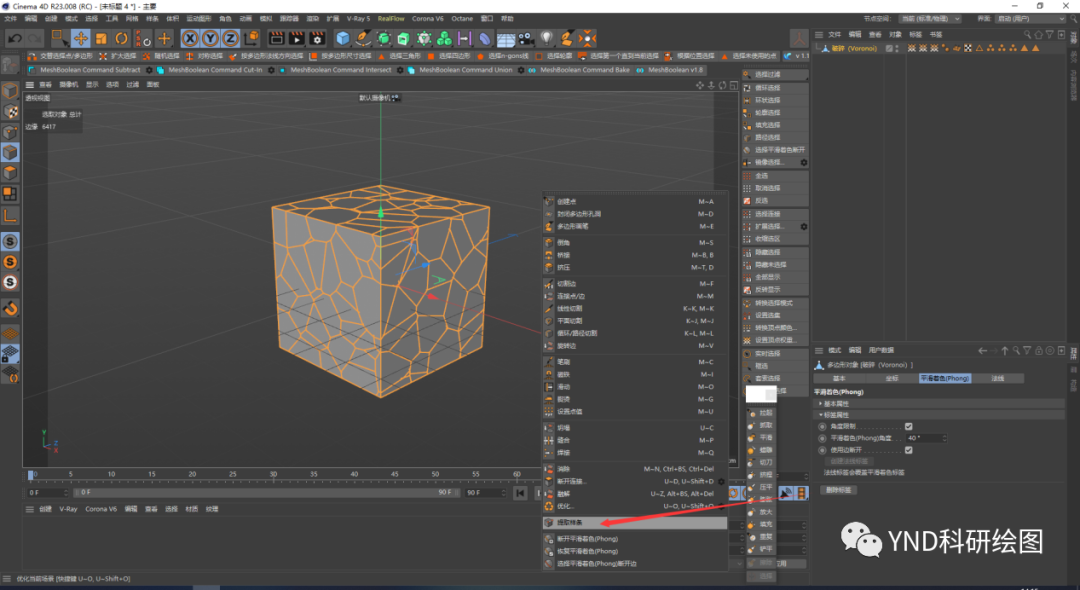The height and width of the screenshot is (590, 1080).
Task: Click go to start playback button
Action: (x=520, y=492)
